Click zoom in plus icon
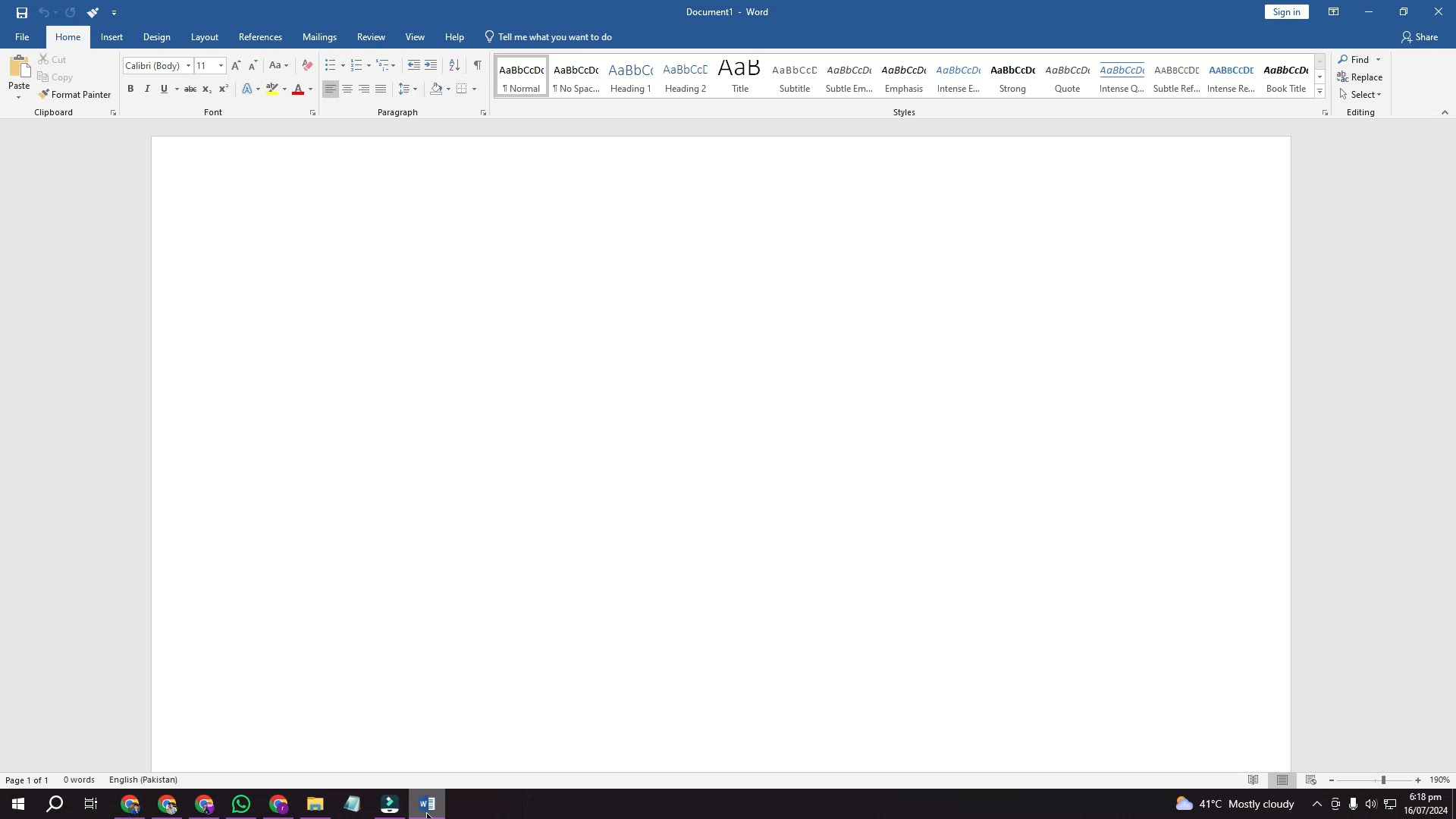The height and width of the screenshot is (819, 1456). 1418,780
